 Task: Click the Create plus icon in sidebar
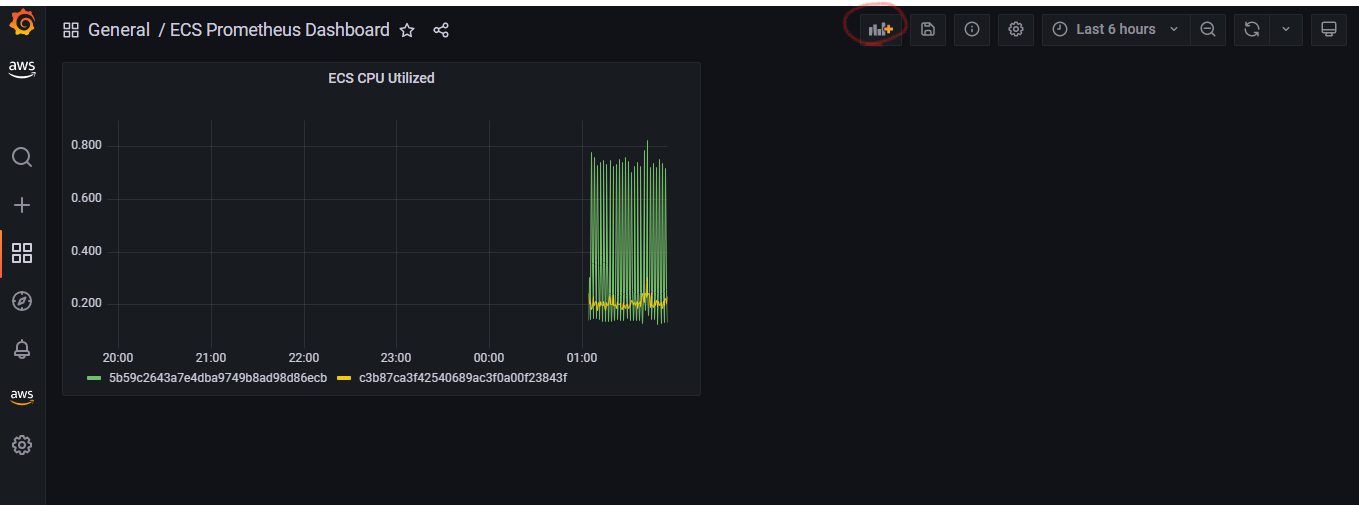point(22,205)
